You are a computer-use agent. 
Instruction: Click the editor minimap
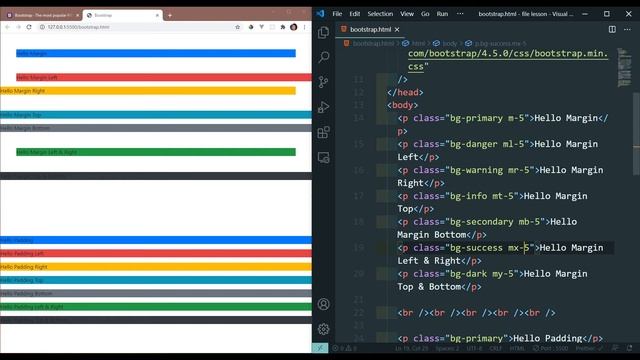[x=624, y=67]
